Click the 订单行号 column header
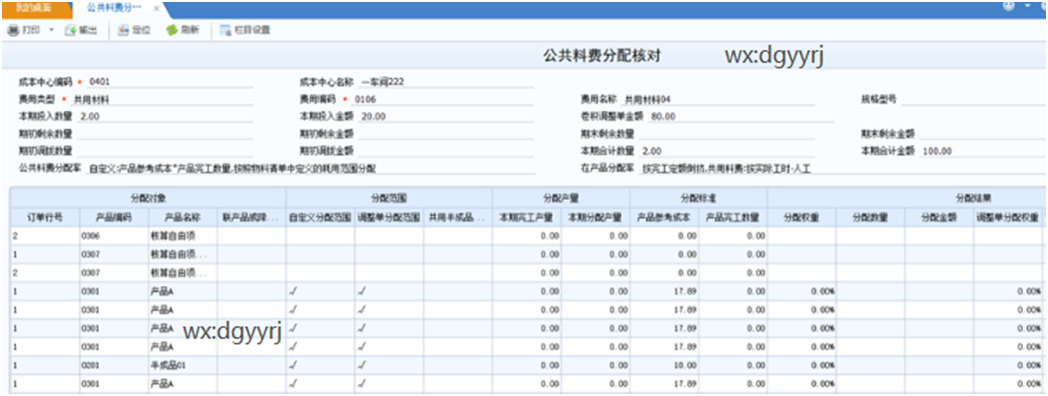 coord(45,217)
